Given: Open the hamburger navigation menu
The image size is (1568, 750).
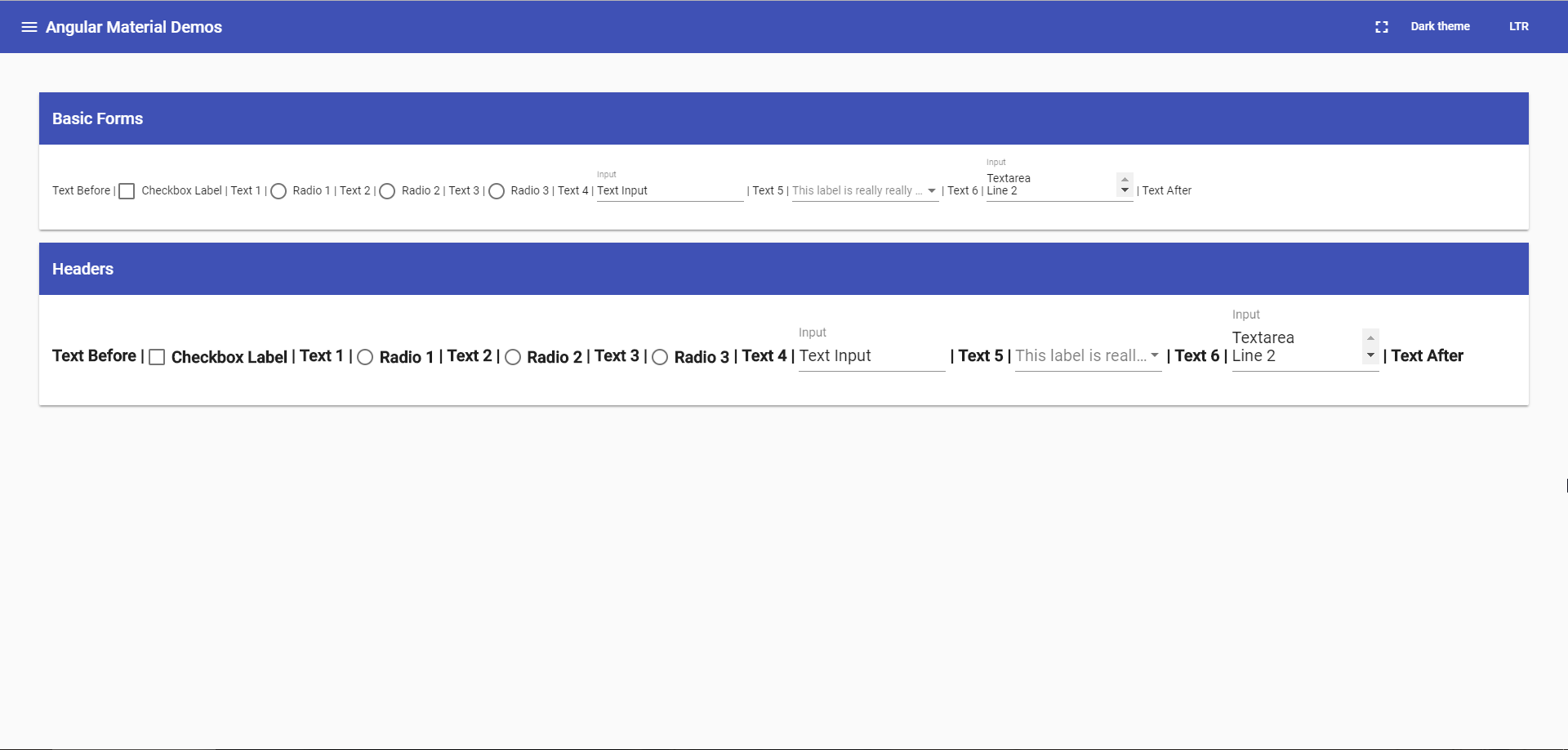Looking at the screenshot, I should click(29, 27).
